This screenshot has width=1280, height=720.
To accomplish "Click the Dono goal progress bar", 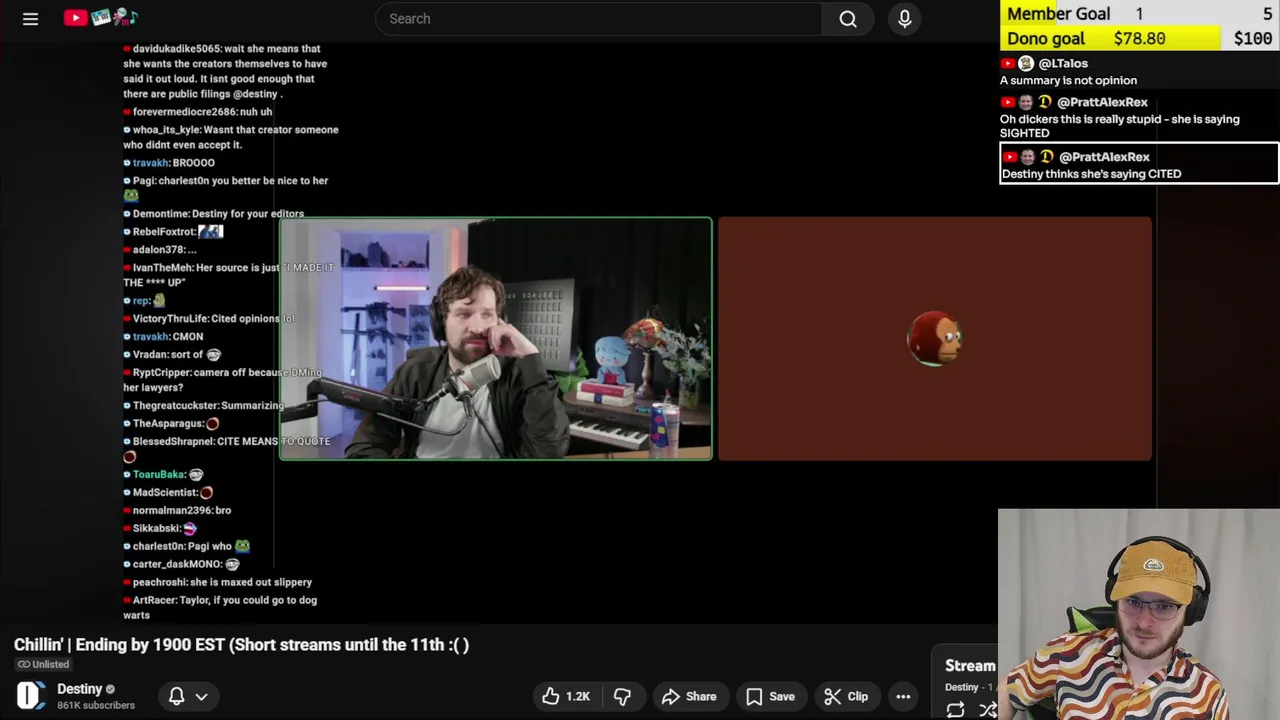I will coord(1139,38).
